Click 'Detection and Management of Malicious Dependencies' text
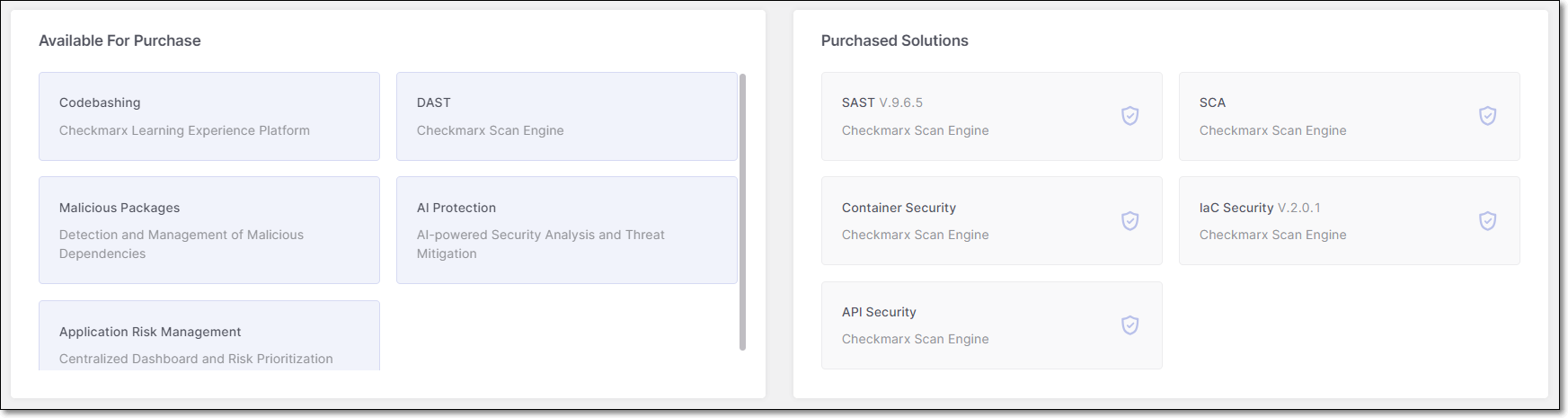This screenshot has width=1568, height=418. click(x=182, y=245)
